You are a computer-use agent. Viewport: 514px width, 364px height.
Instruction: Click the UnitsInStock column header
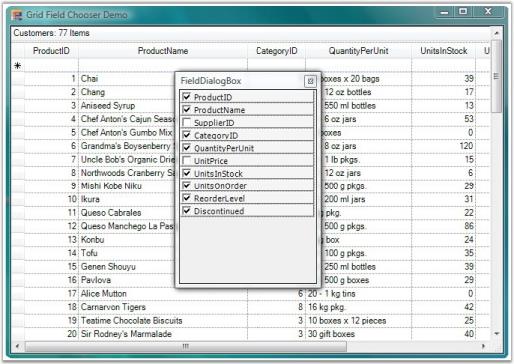[443, 51]
